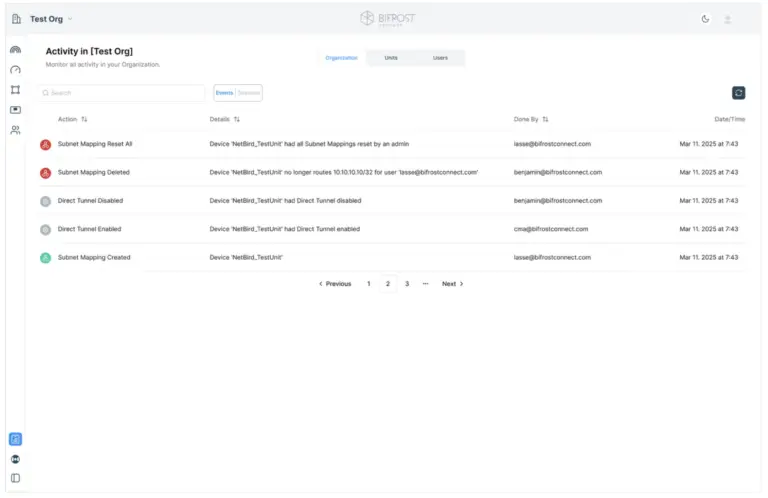Click details 'no longer routes 10.10.10.10/32'

(328, 172)
